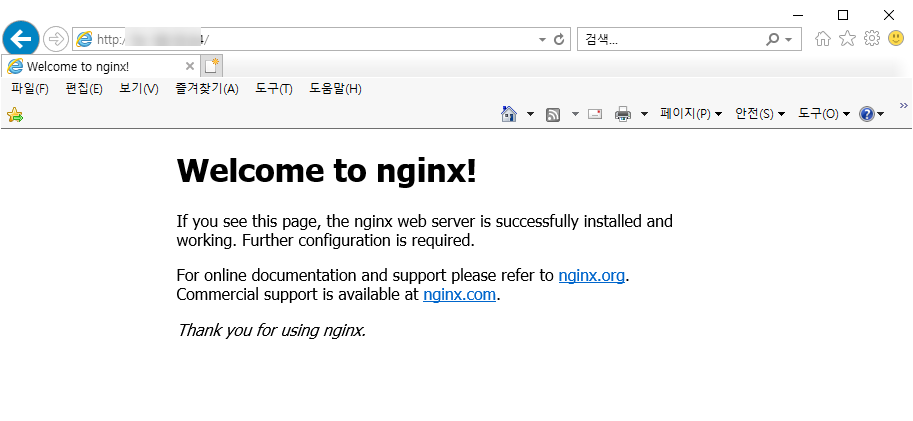The height and width of the screenshot is (421, 913).
Task: Click the add-to-favorites-bar star icon
Action: (x=15, y=115)
